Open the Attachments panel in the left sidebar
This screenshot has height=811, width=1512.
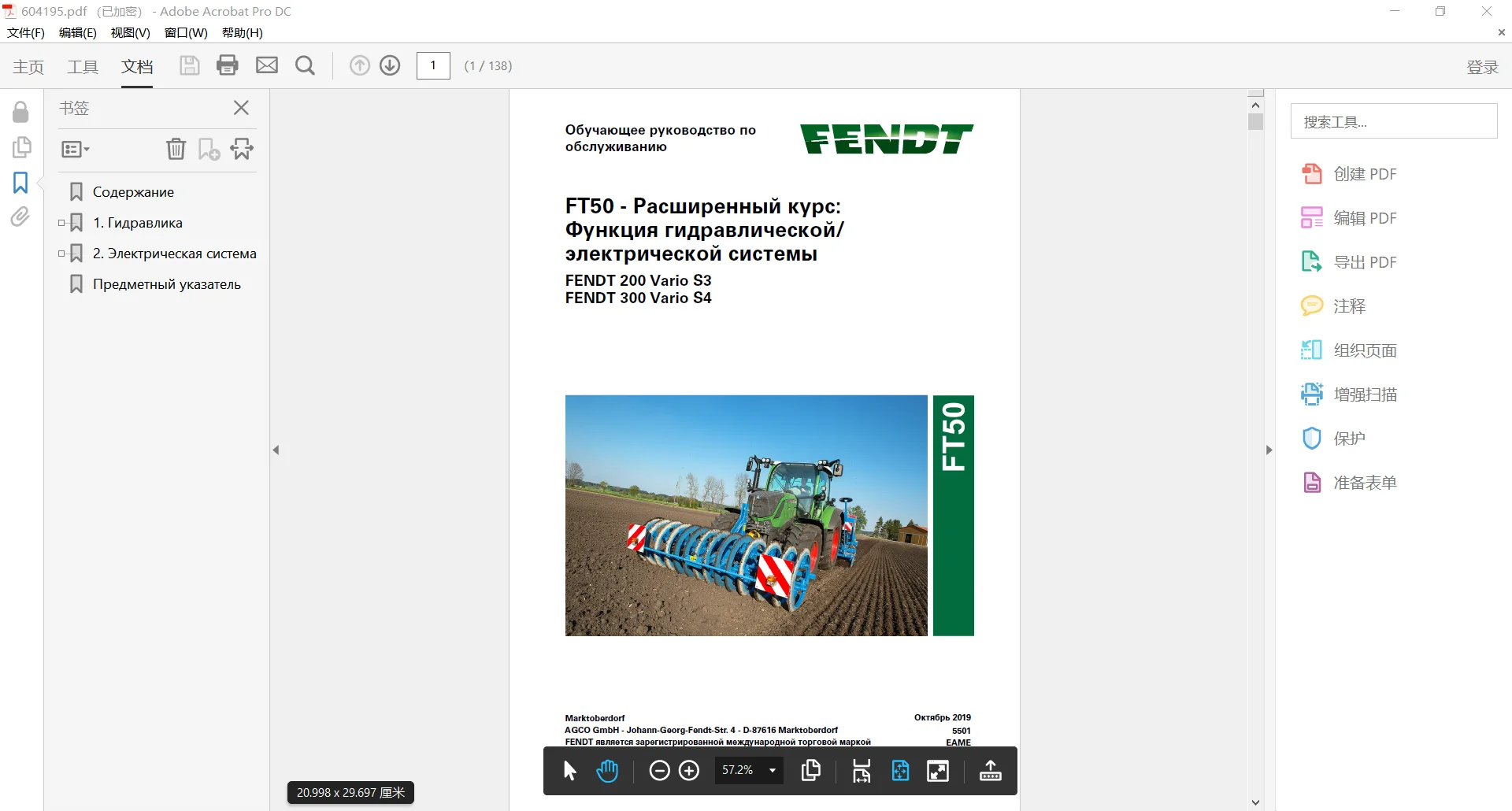click(x=20, y=217)
